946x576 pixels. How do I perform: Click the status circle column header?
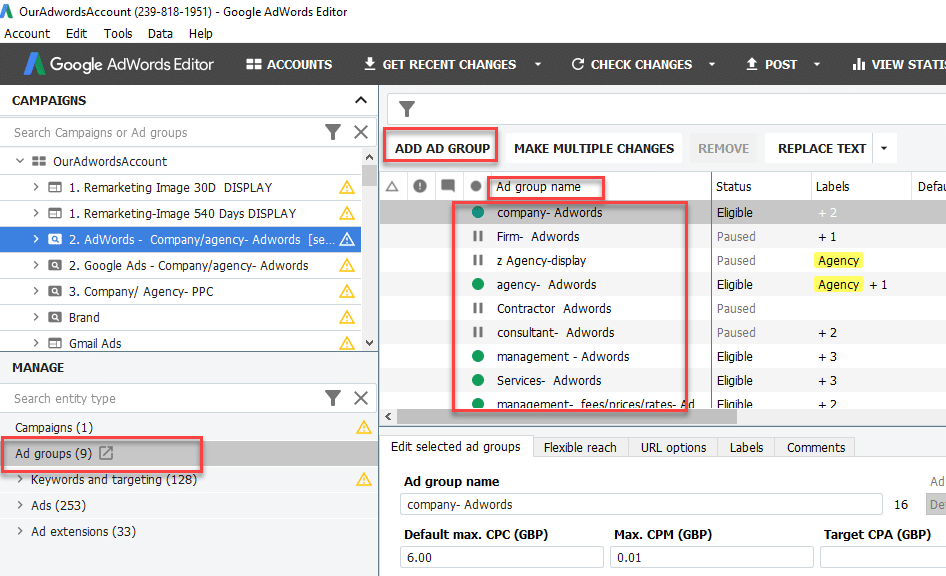[476, 186]
